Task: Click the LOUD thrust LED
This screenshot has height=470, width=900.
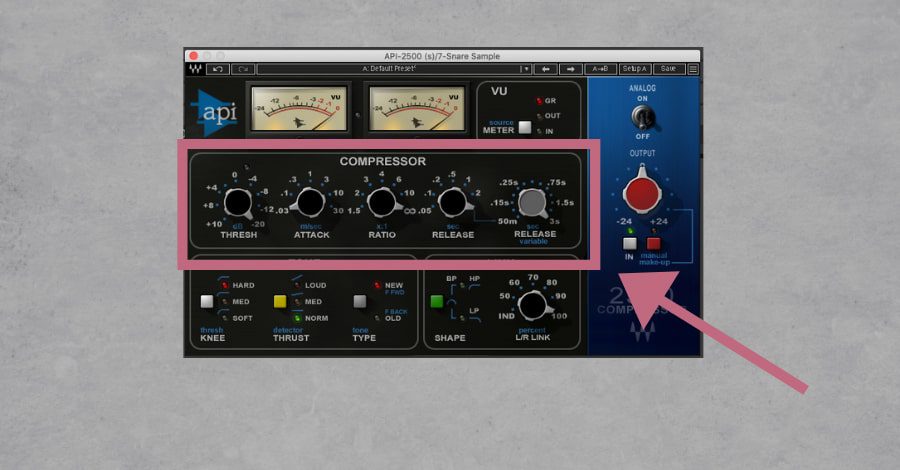Action: tap(297, 285)
